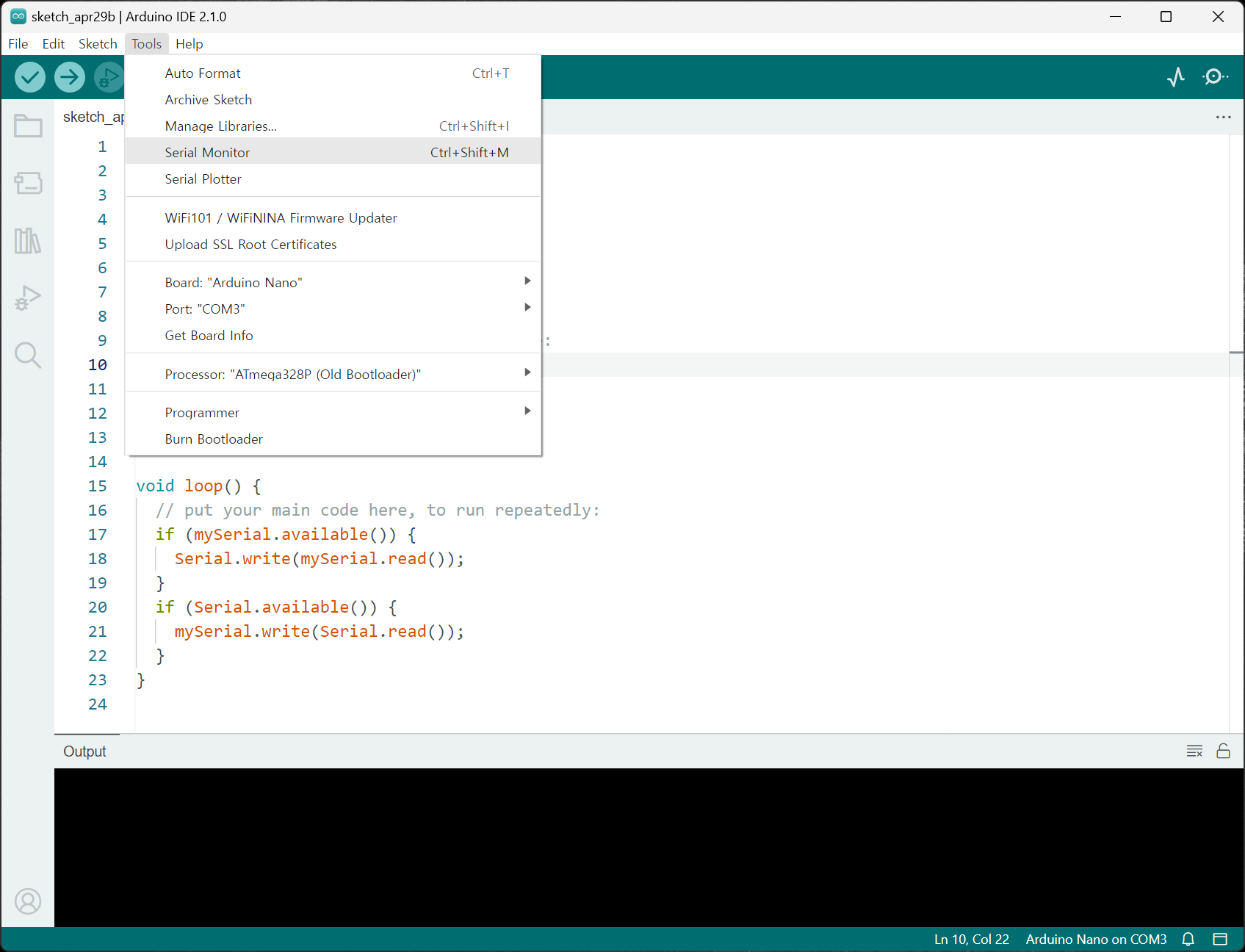This screenshot has width=1245, height=952.
Task: Open the Help menu
Action: [190, 44]
